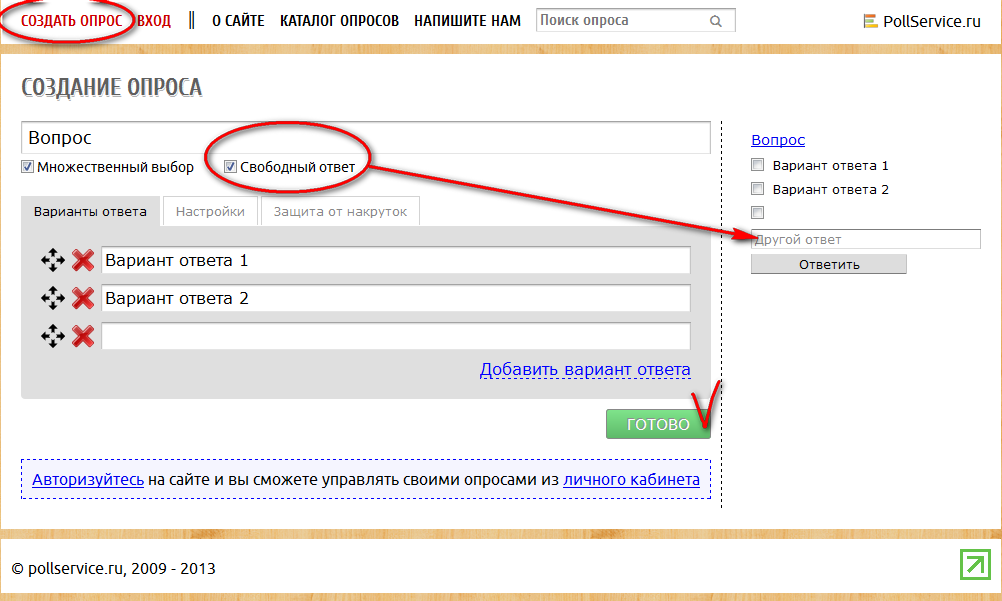
Task: Click the PollService.ru logo
Action: pos(922,21)
